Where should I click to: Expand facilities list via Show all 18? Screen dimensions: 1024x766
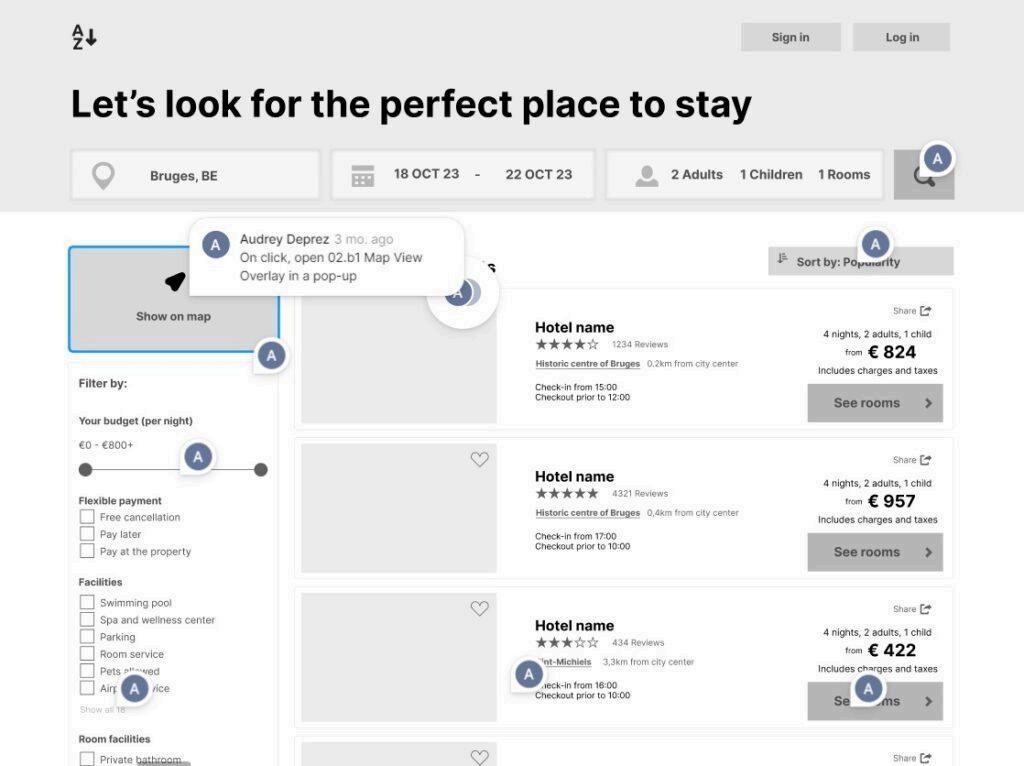pos(102,710)
